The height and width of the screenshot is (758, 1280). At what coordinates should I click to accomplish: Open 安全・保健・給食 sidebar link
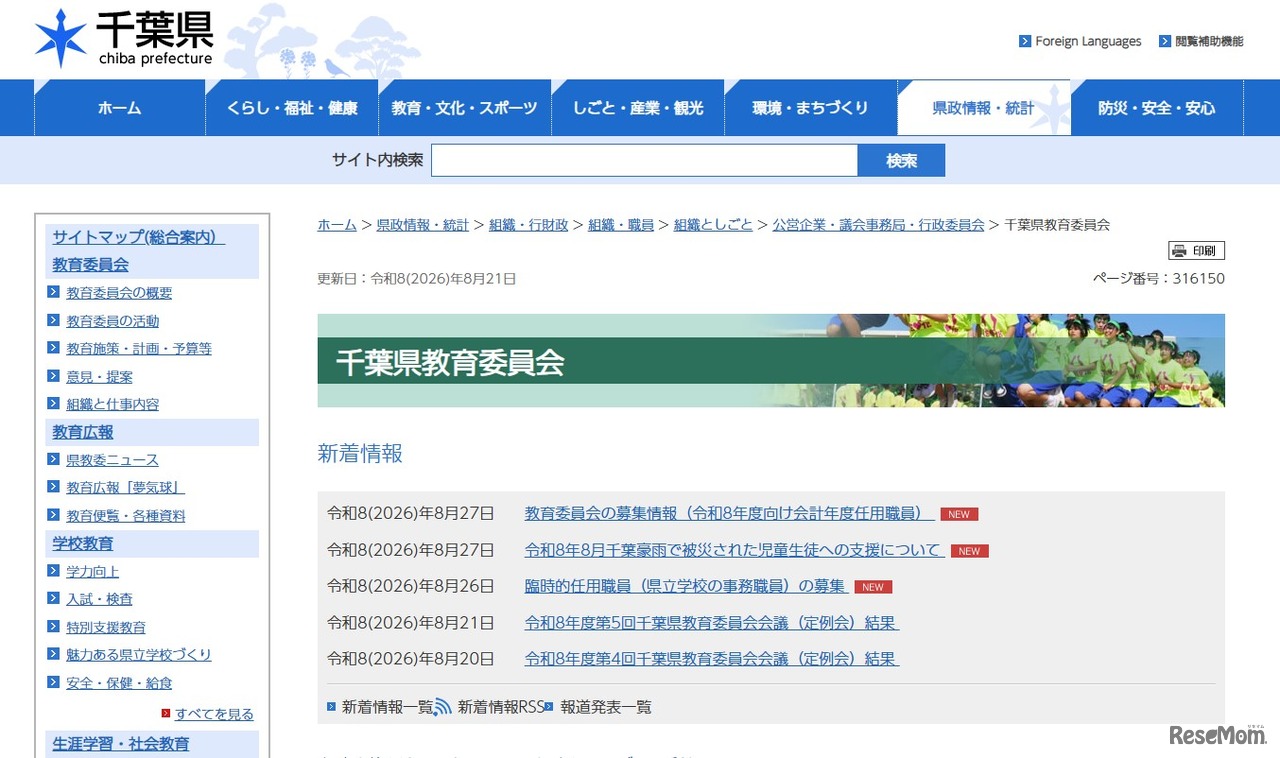point(119,683)
